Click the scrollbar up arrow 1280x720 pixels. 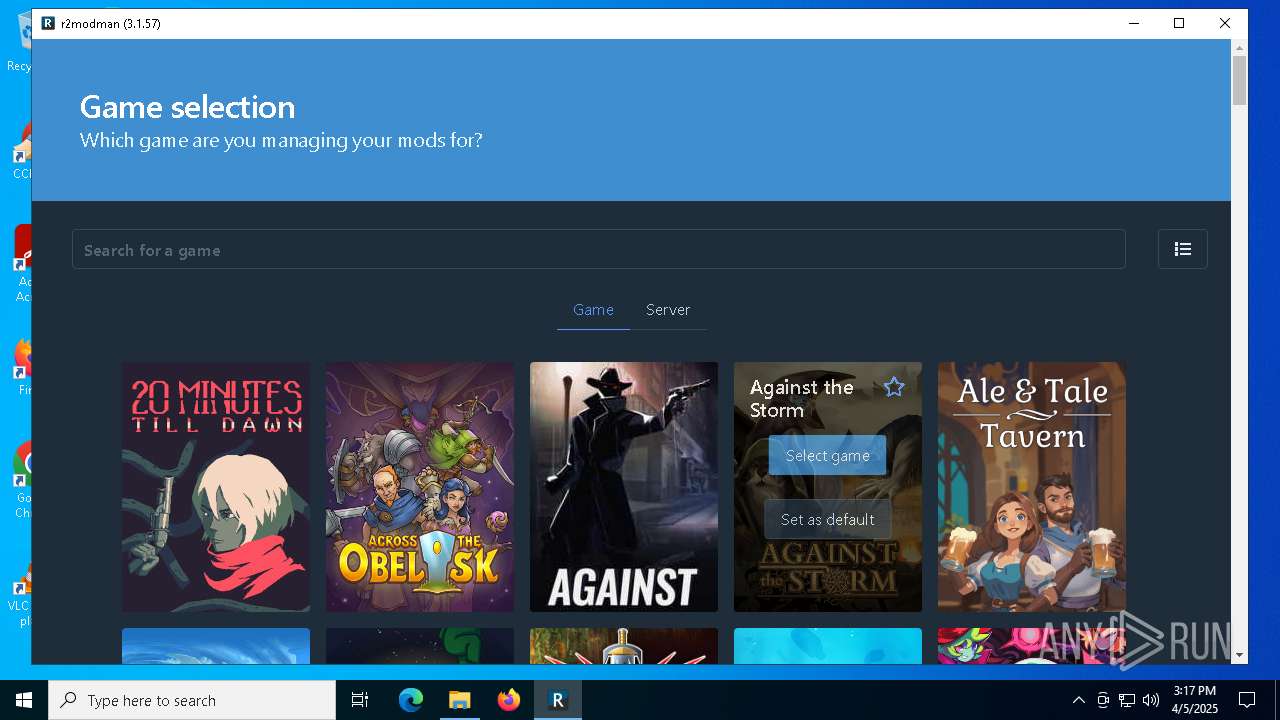click(1240, 47)
